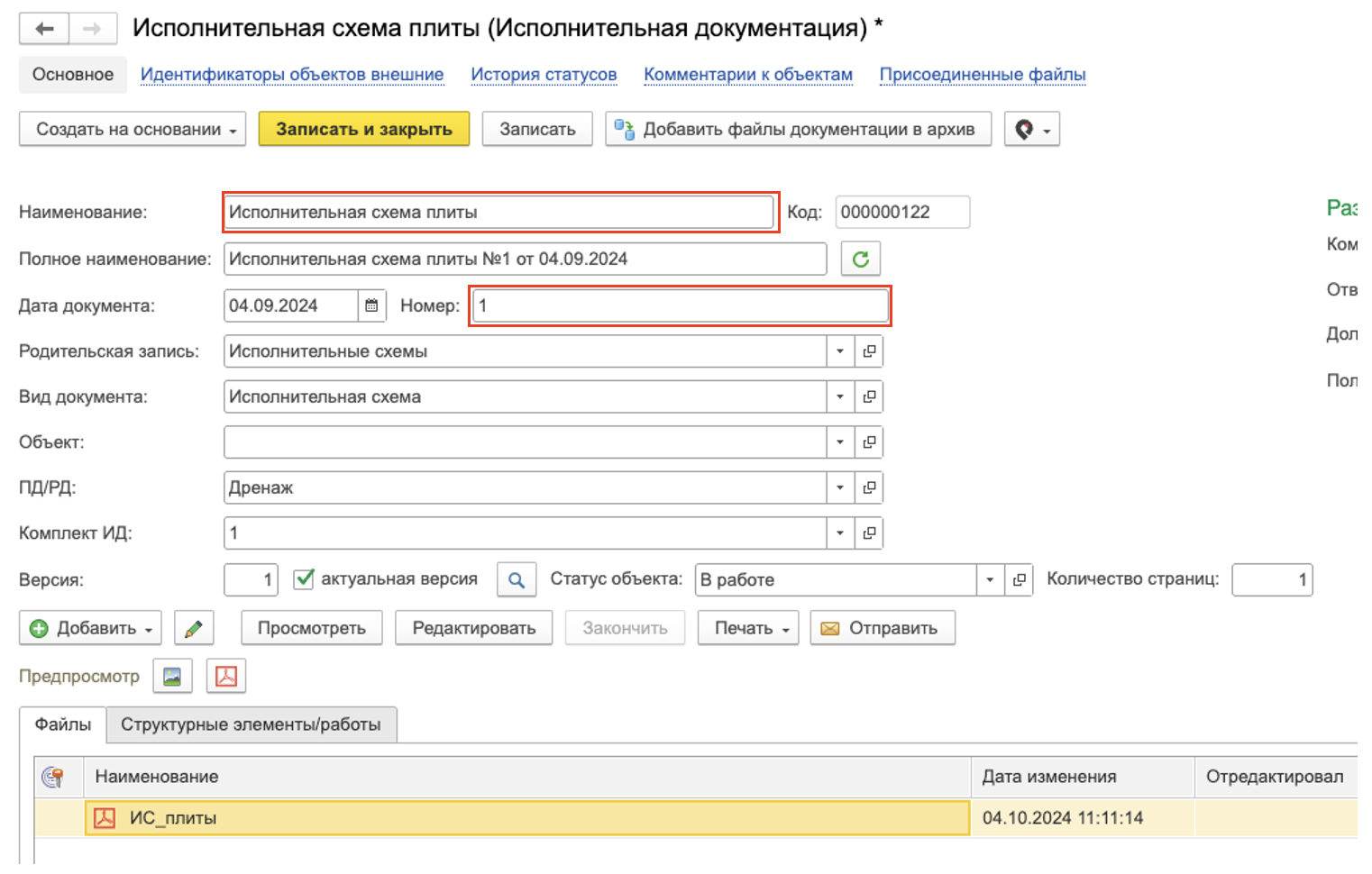This screenshot has width=1372, height=874.
Task: Click the 04.10.2024 11:11:14 cell
Action: point(1083,818)
